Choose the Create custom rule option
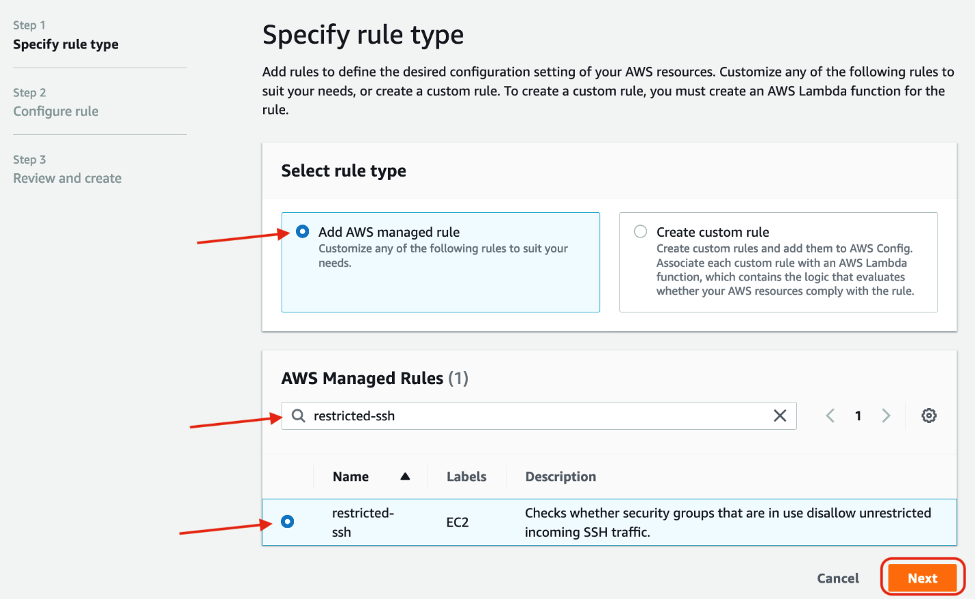Screen dimensions: 977x600 (x=639, y=231)
